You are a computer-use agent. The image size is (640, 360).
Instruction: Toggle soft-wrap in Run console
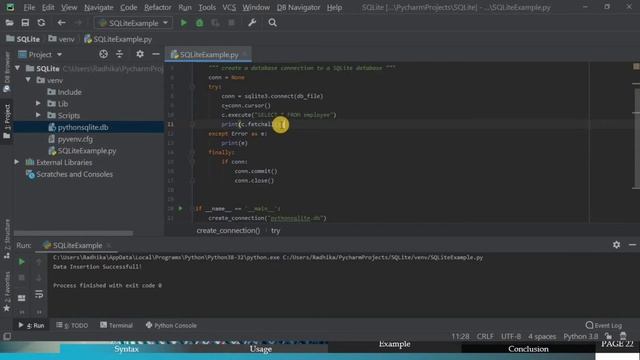39,294
